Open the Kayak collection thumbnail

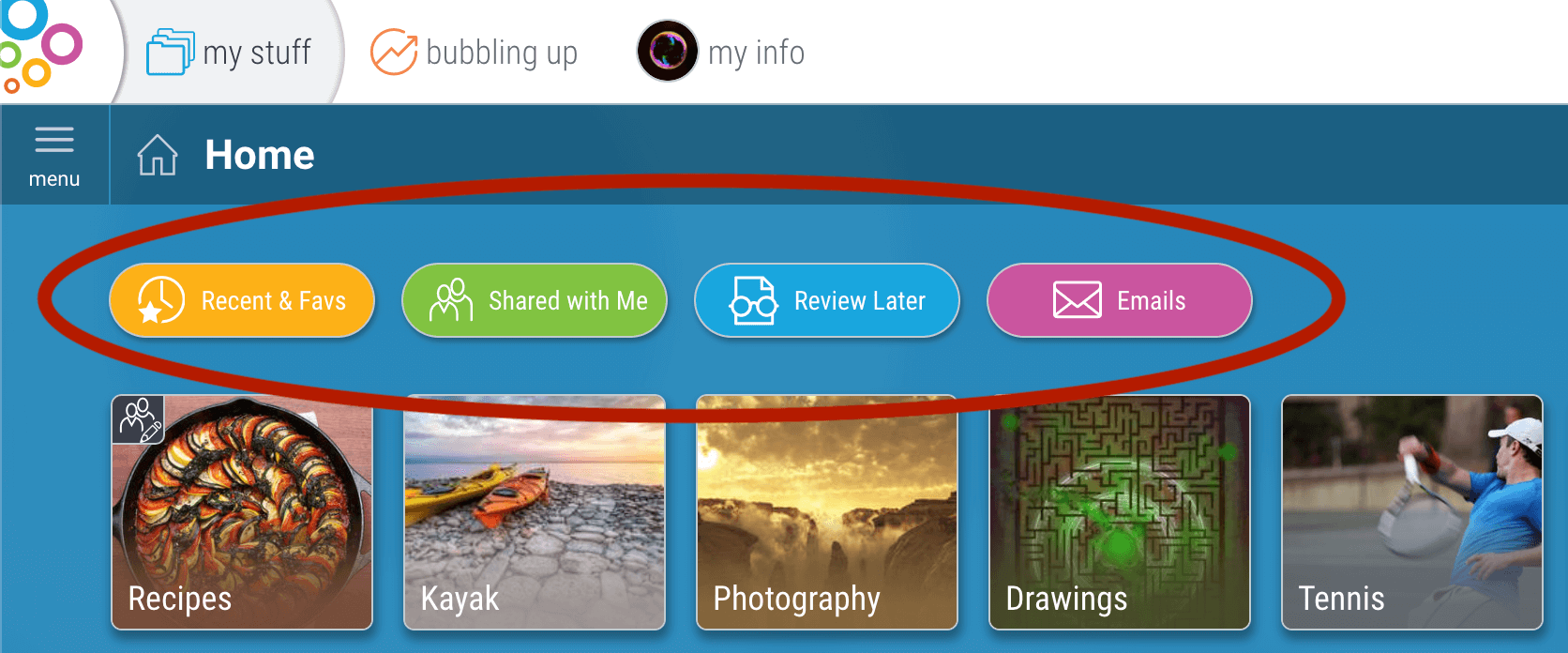click(x=535, y=512)
